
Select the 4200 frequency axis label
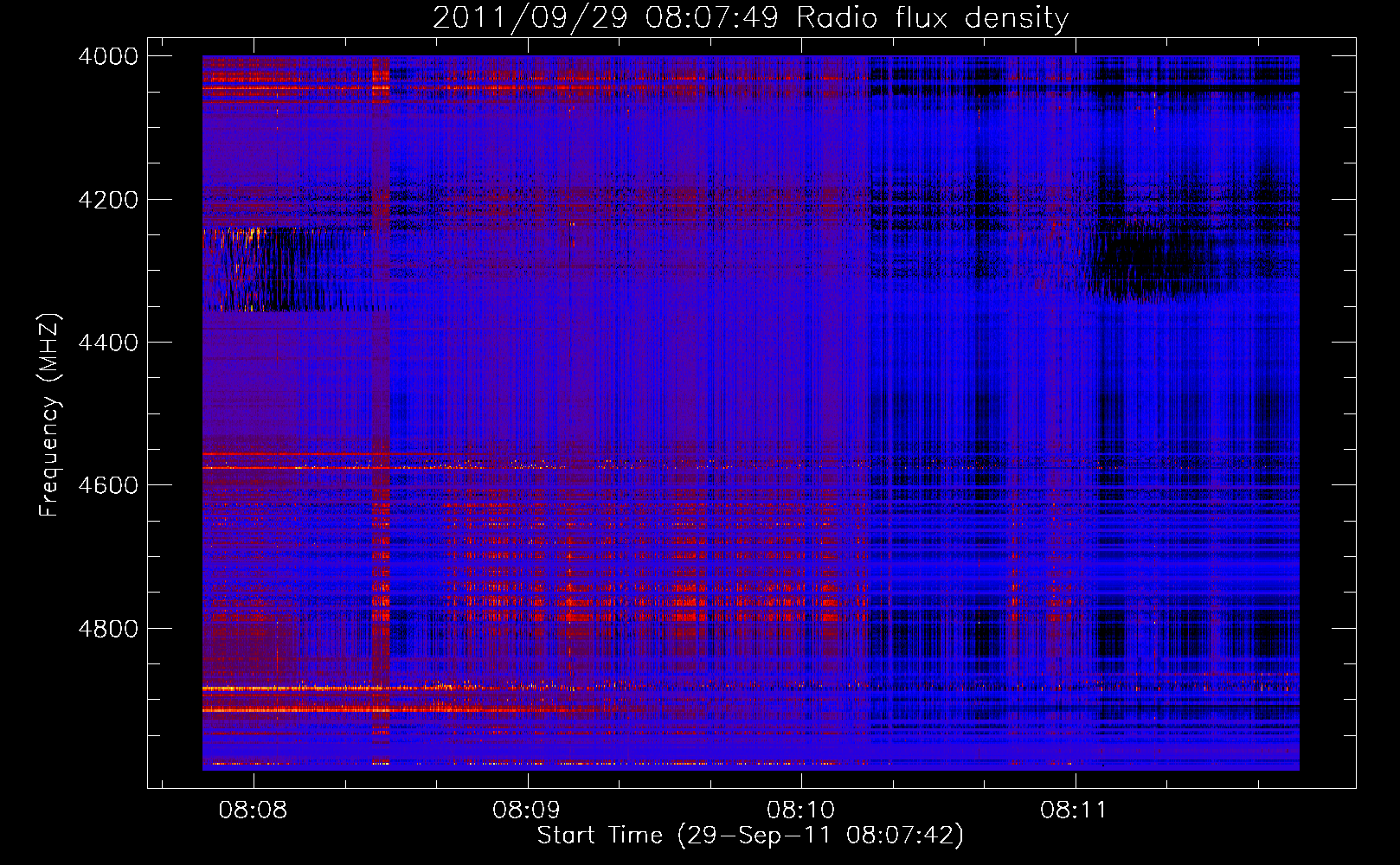[x=108, y=200]
